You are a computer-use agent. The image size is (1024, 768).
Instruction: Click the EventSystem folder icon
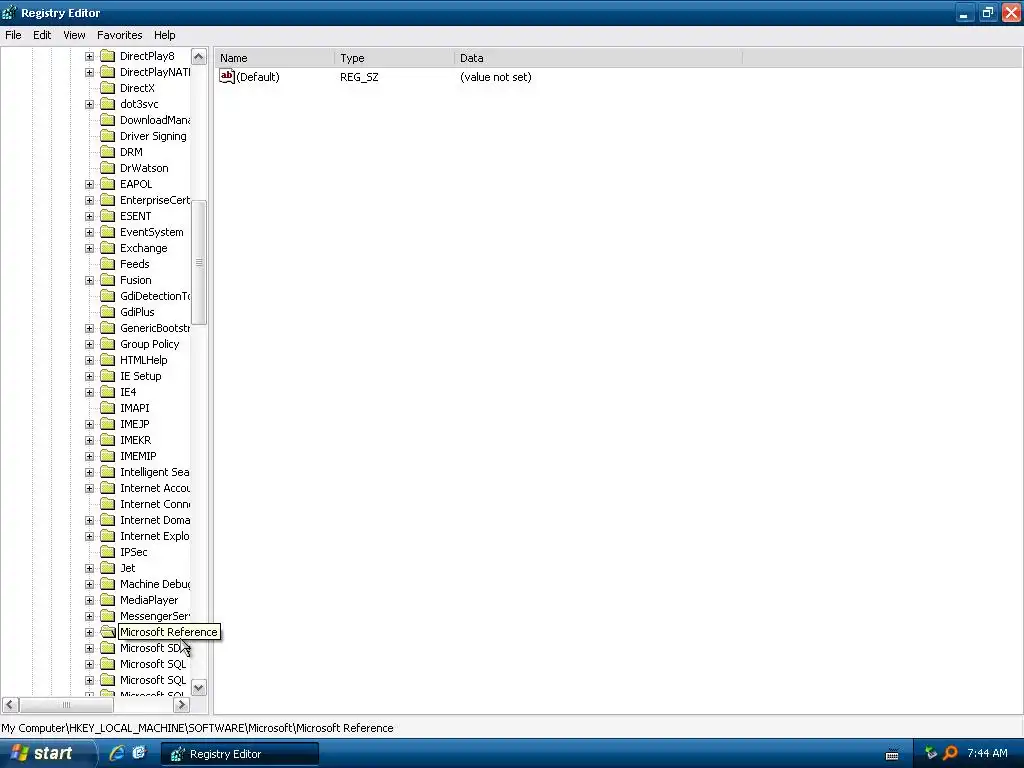click(x=108, y=232)
